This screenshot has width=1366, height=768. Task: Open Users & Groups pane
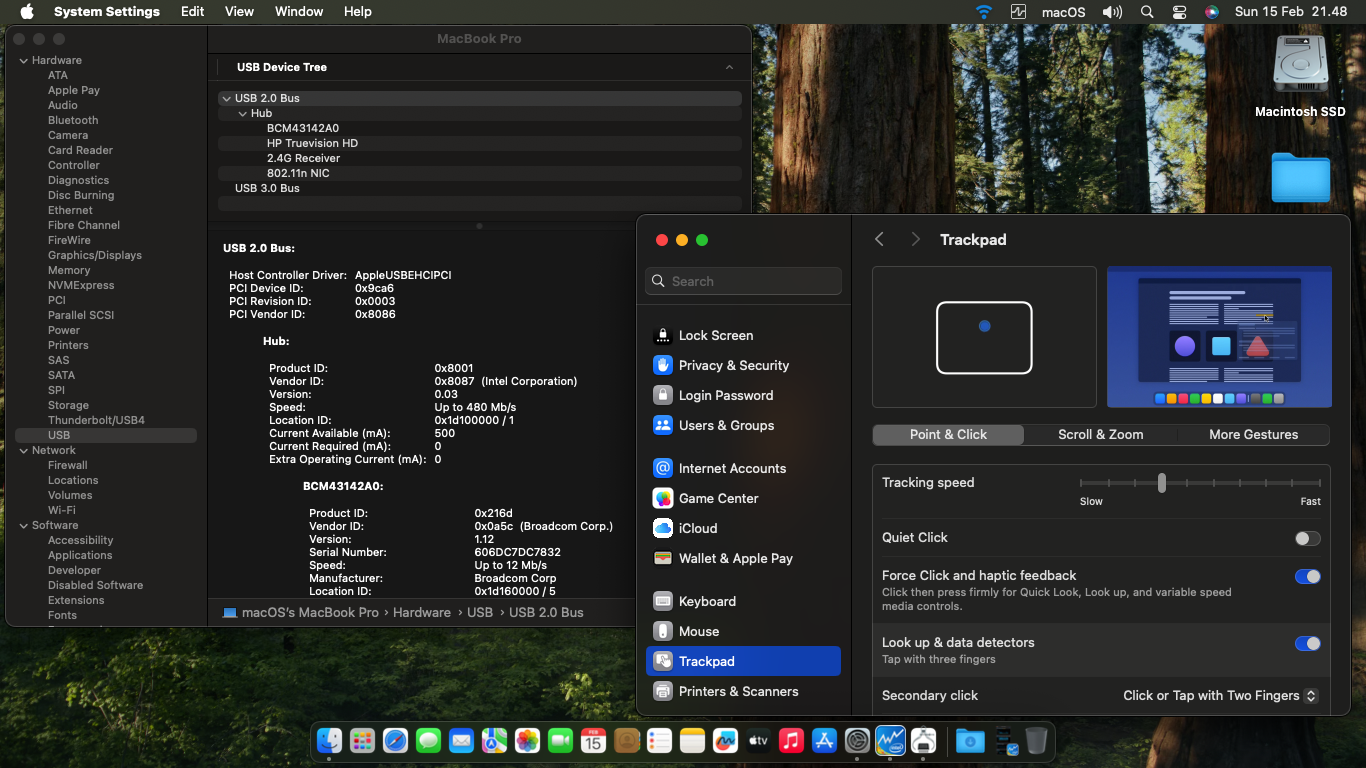(x=743, y=425)
